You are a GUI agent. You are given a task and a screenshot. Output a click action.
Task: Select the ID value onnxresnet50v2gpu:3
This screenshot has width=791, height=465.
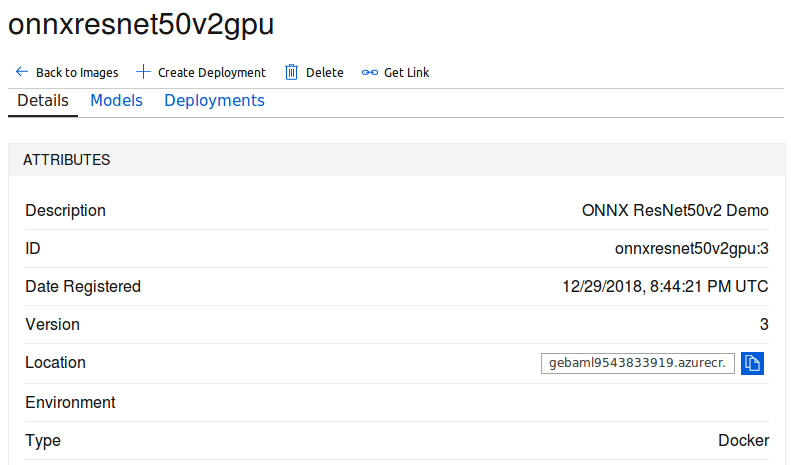click(691, 249)
